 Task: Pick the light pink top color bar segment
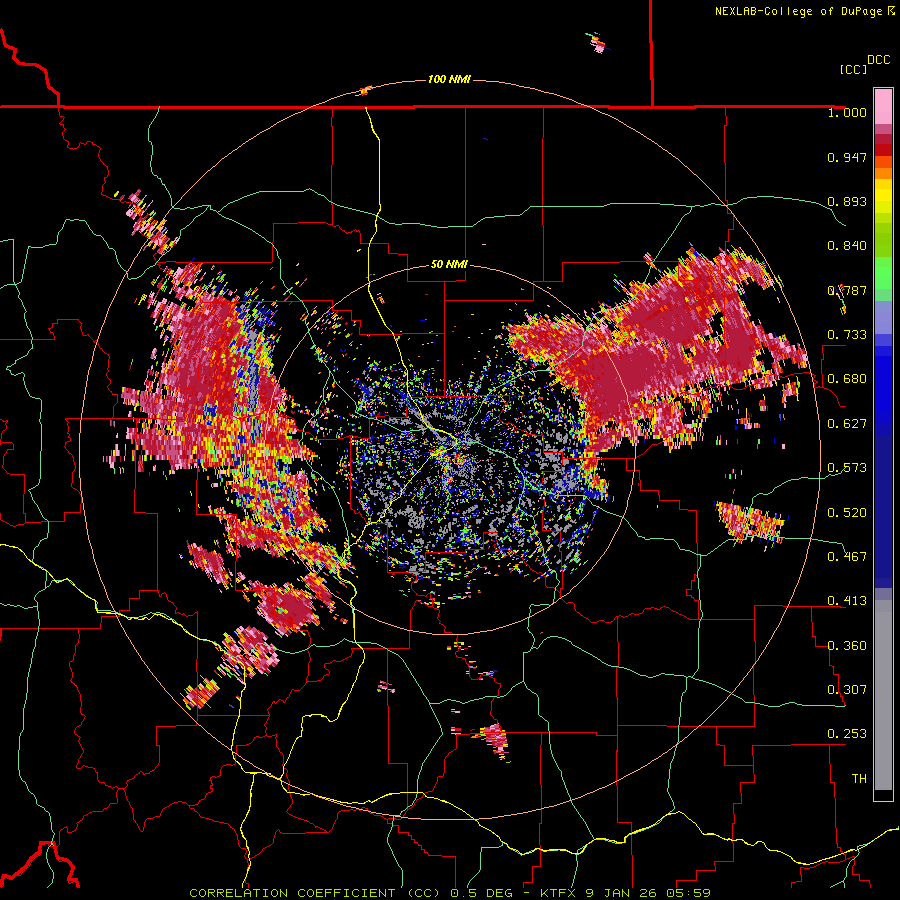click(x=883, y=106)
